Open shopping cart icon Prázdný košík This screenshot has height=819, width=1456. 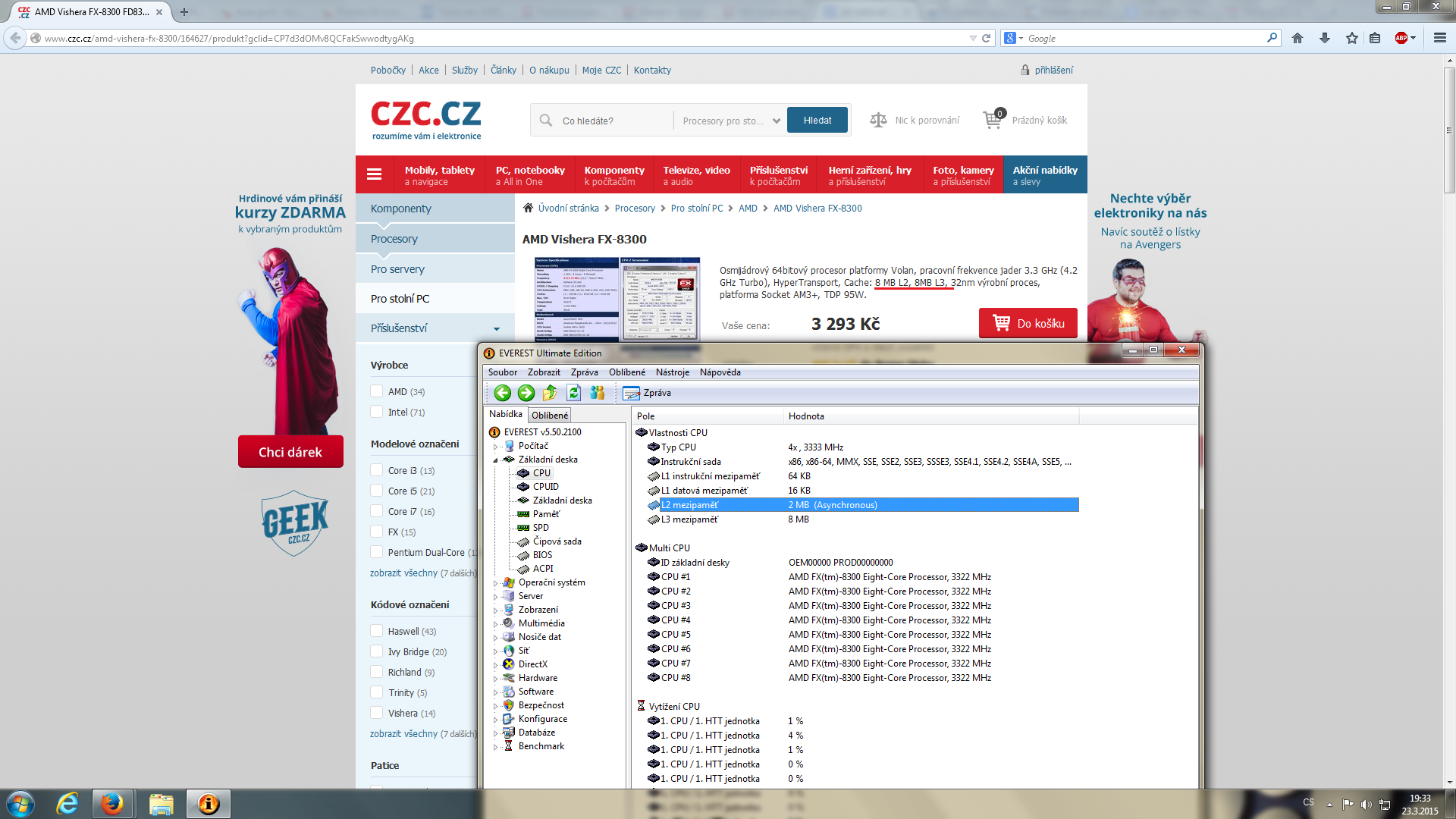[993, 120]
